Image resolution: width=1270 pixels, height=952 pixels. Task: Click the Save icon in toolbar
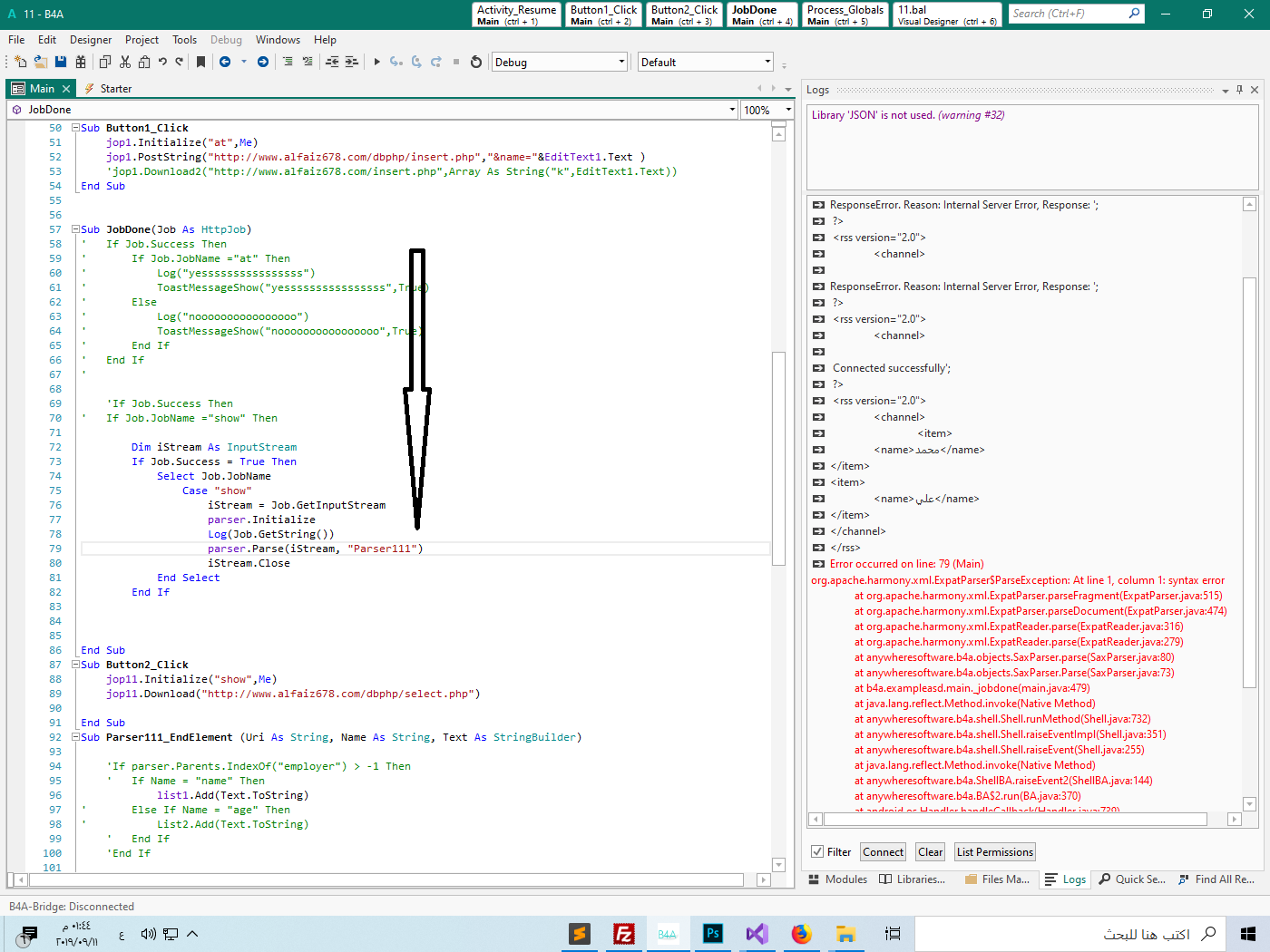tap(61, 62)
